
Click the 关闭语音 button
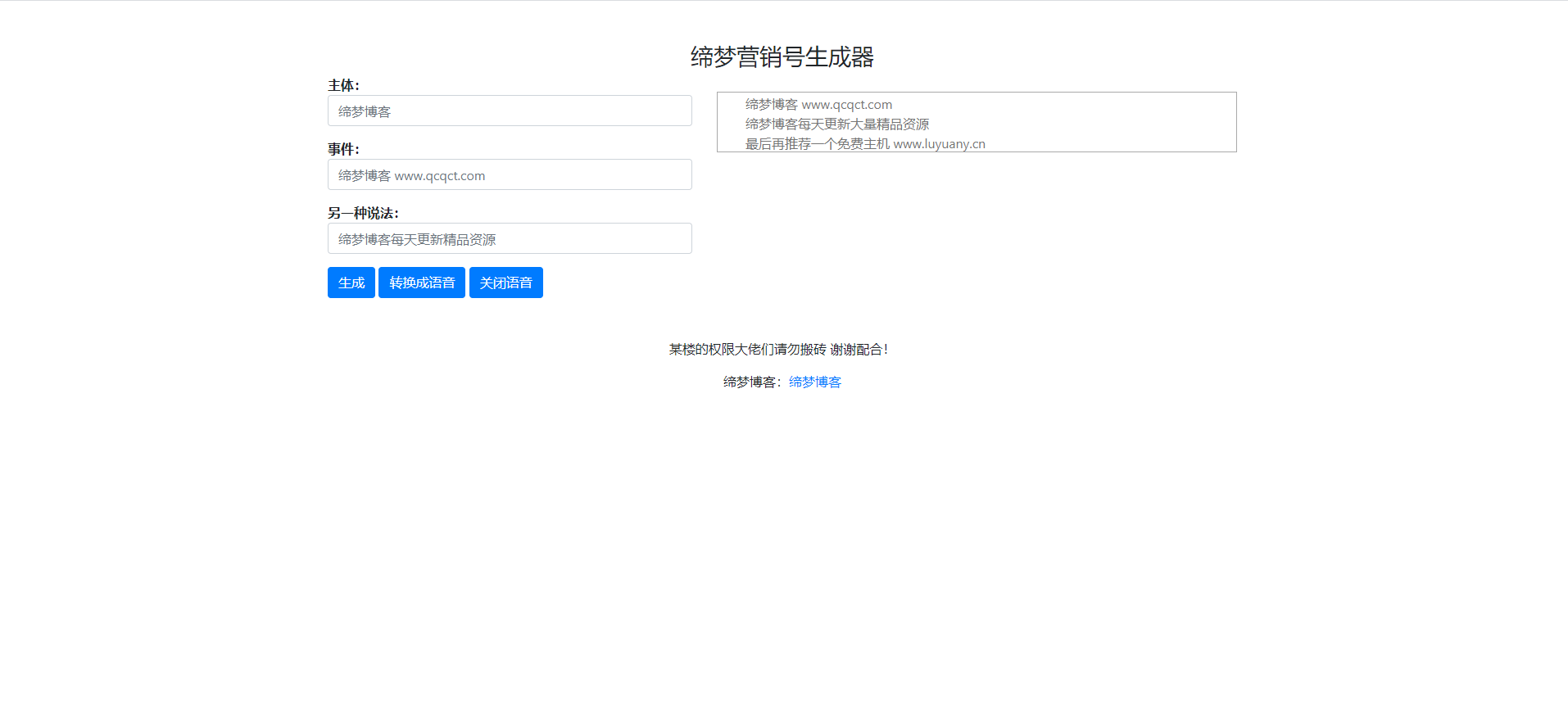tap(506, 283)
